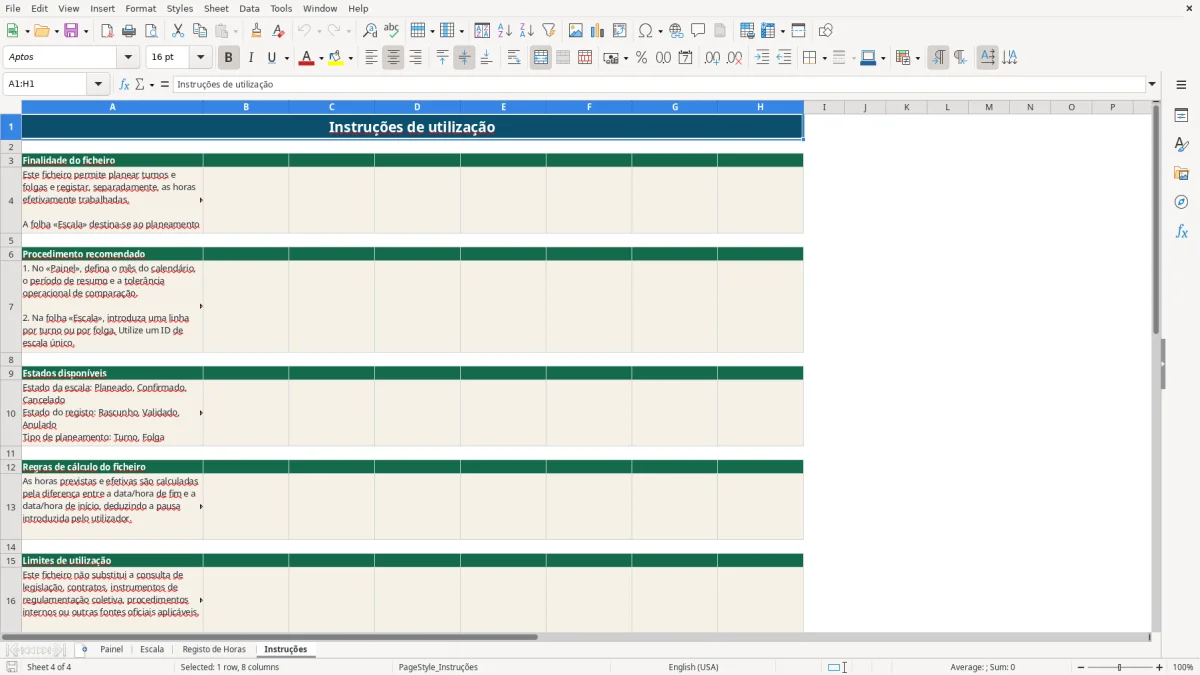Toggle Underline formatting
This screenshot has height=675, width=1200.
click(x=271, y=58)
